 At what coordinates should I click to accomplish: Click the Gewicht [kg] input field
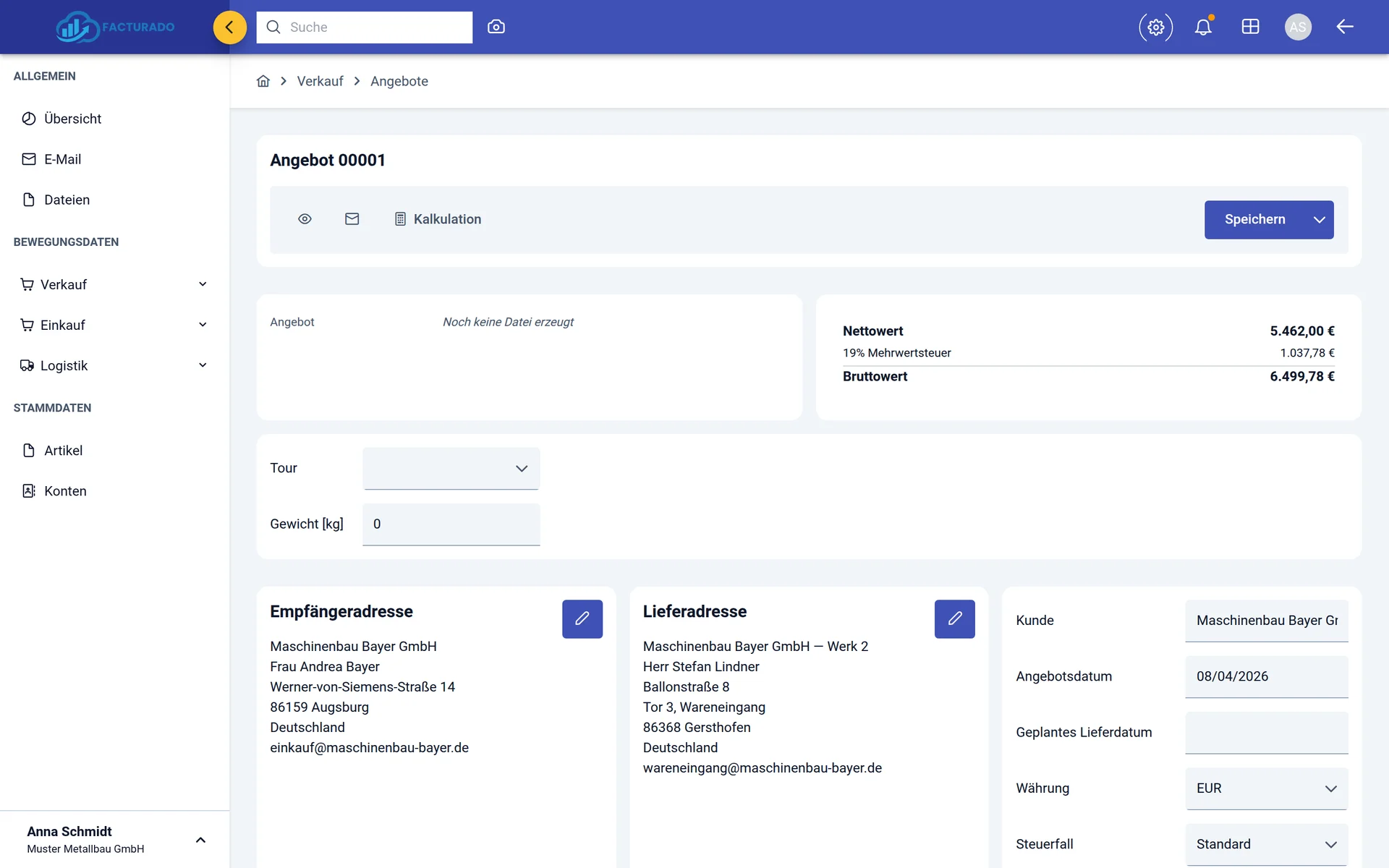(451, 524)
